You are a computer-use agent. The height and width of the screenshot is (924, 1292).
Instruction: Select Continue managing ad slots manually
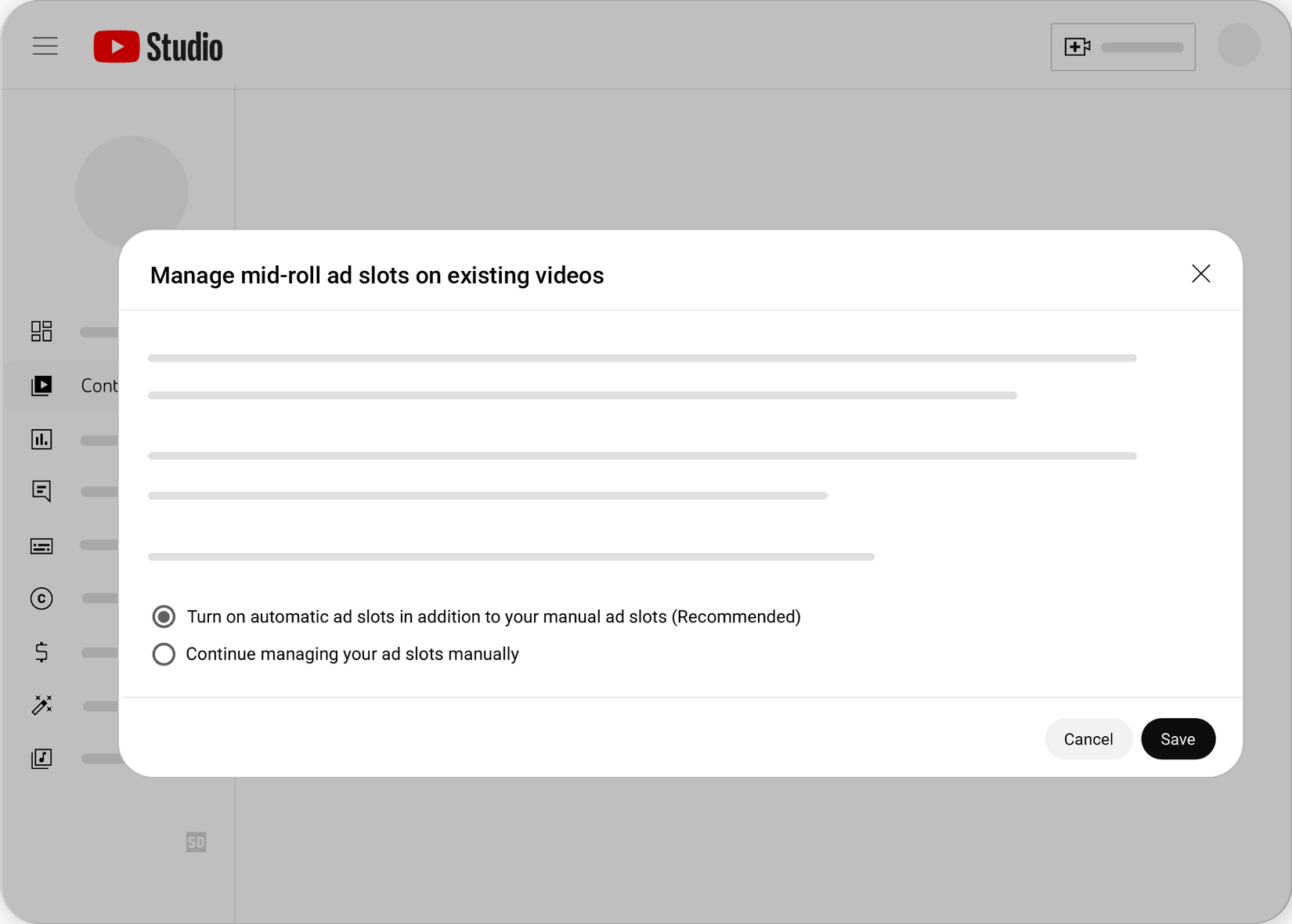coord(164,654)
